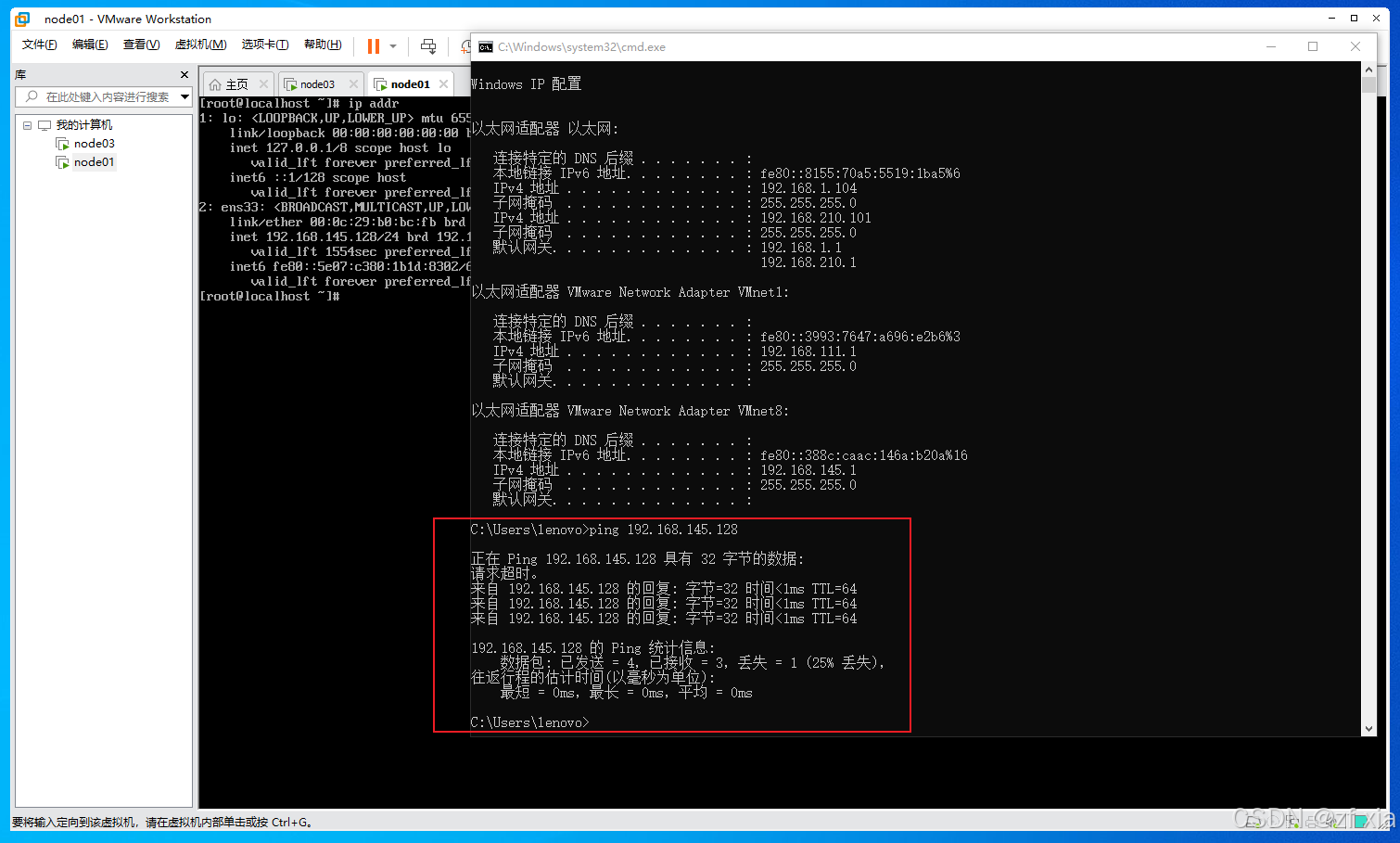
Task: Close the cmd.exe window
Action: coord(1355,46)
